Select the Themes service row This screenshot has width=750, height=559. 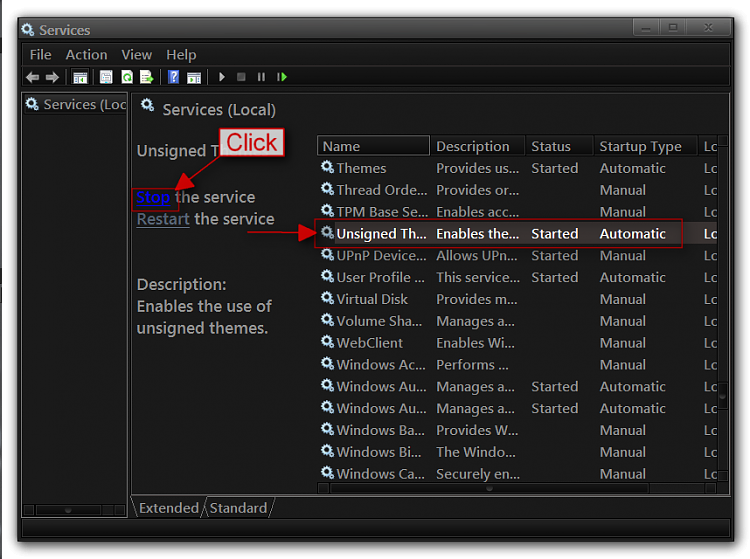518,168
